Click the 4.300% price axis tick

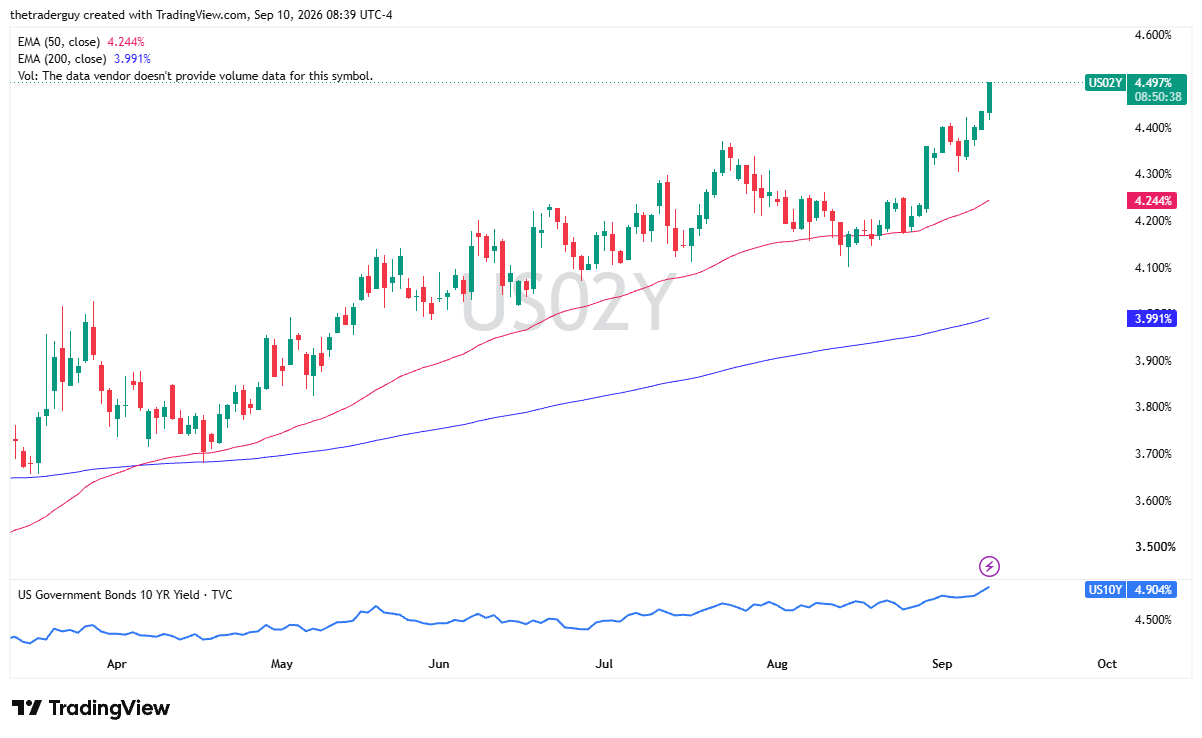click(x=1153, y=174)
